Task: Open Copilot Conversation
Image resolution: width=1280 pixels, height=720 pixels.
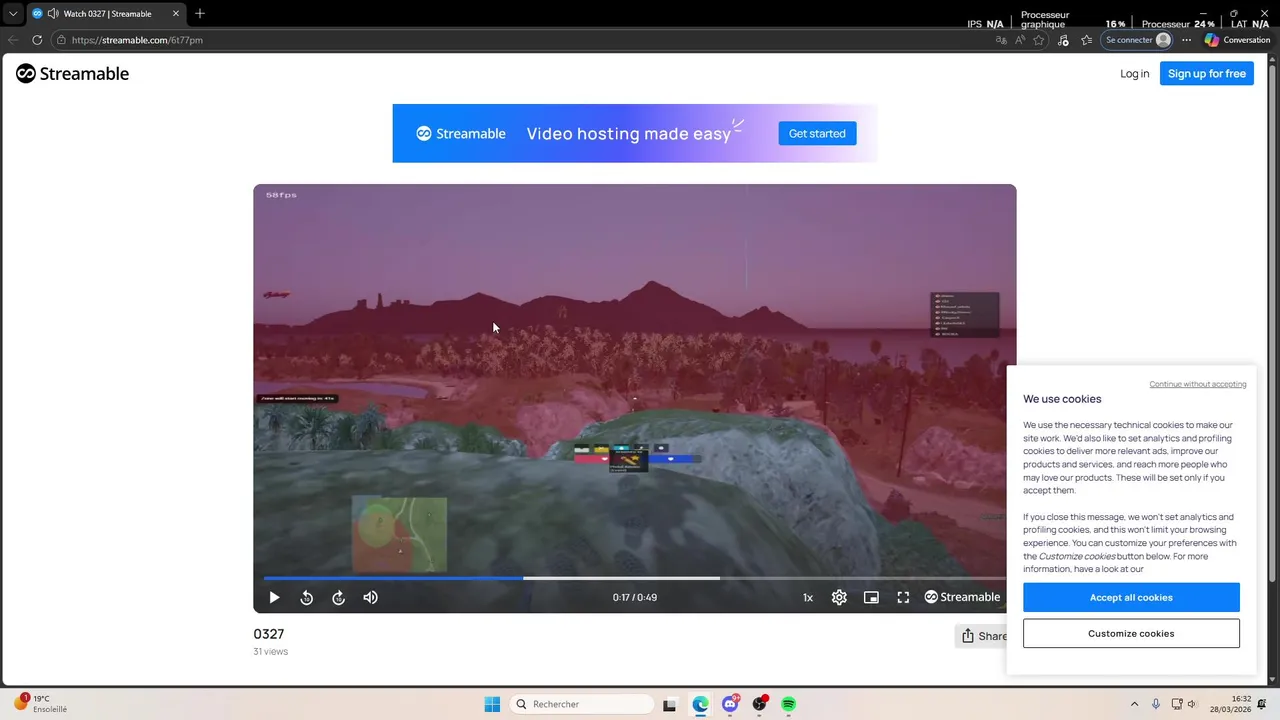Action: [1237, 40]
